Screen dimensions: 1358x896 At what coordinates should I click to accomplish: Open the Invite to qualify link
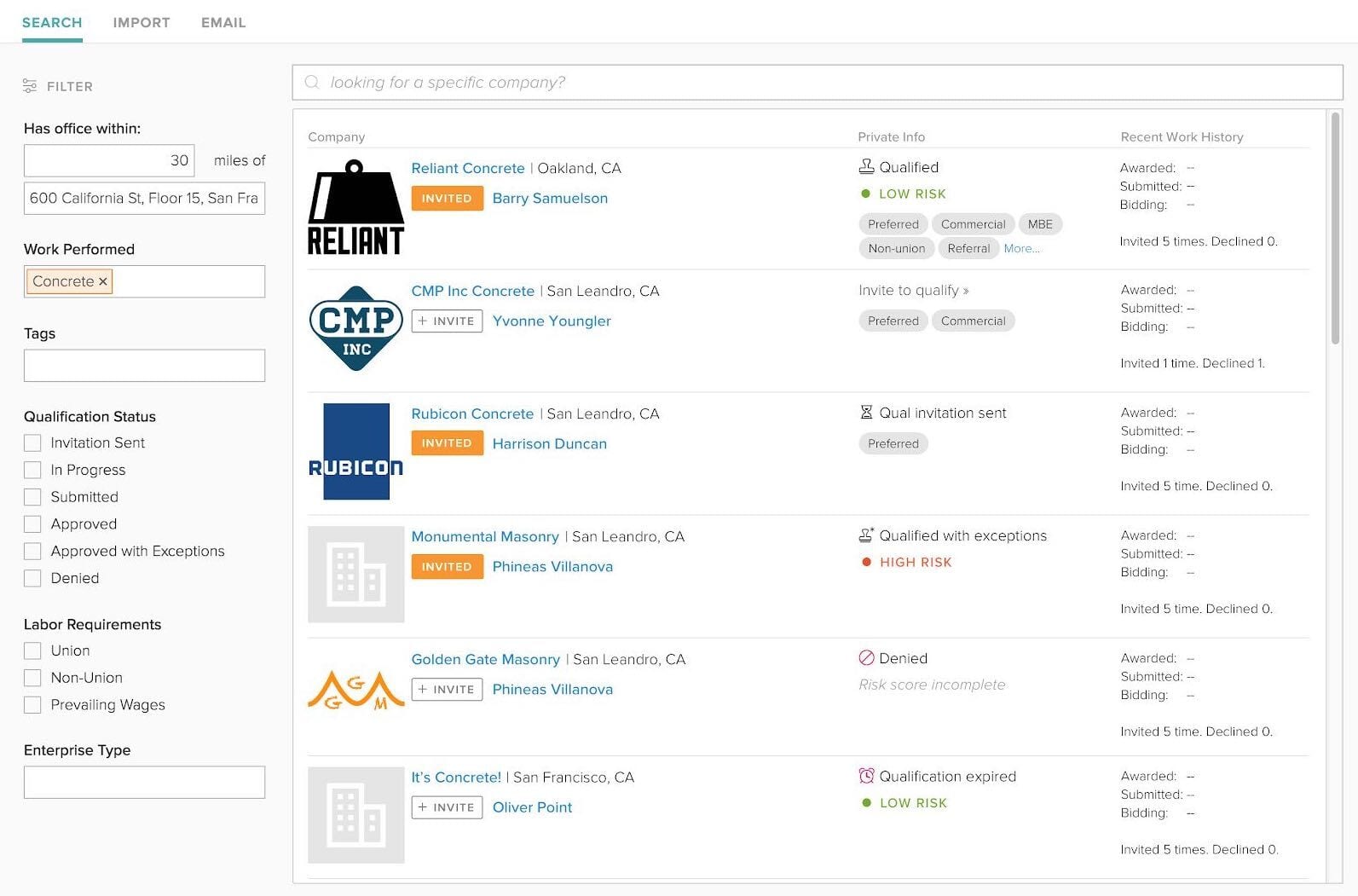coord(913,291)
